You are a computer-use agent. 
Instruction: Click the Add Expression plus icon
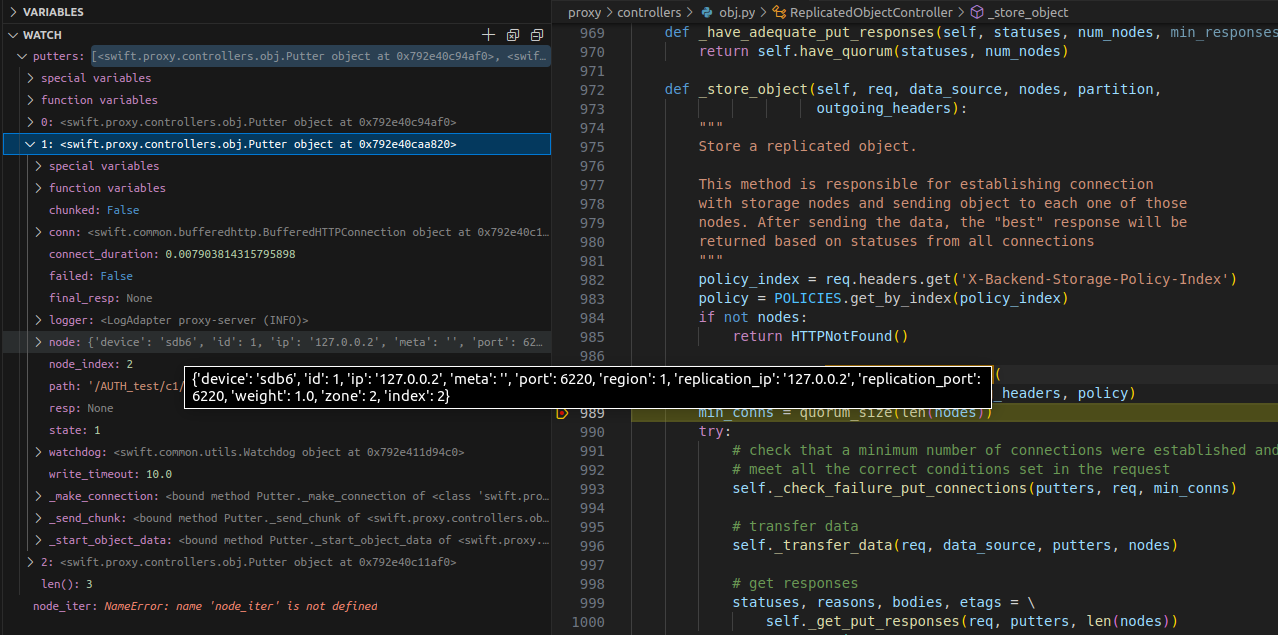(489, 35)
